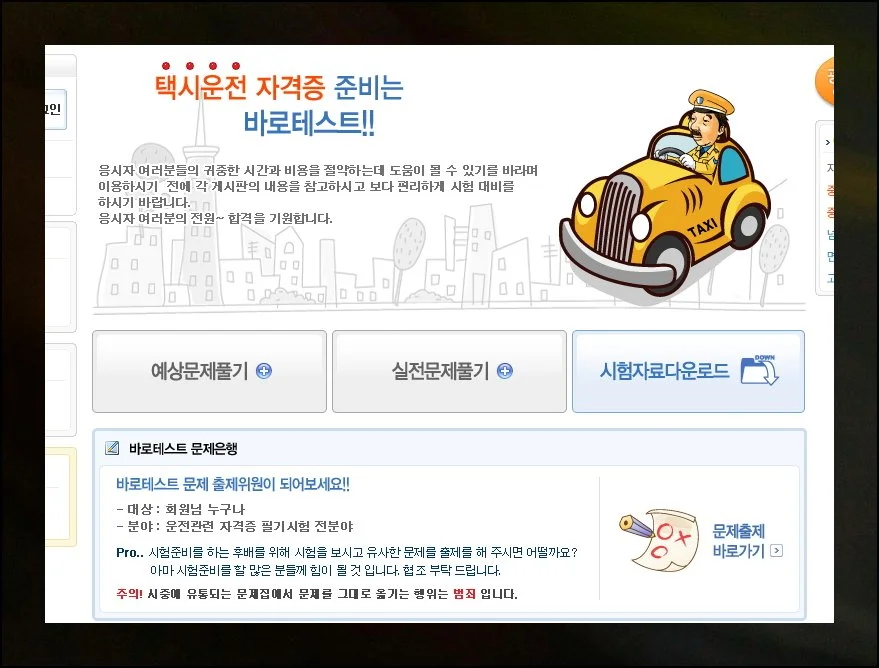Go to 시험자료다운로드 download page

[664, 371]
